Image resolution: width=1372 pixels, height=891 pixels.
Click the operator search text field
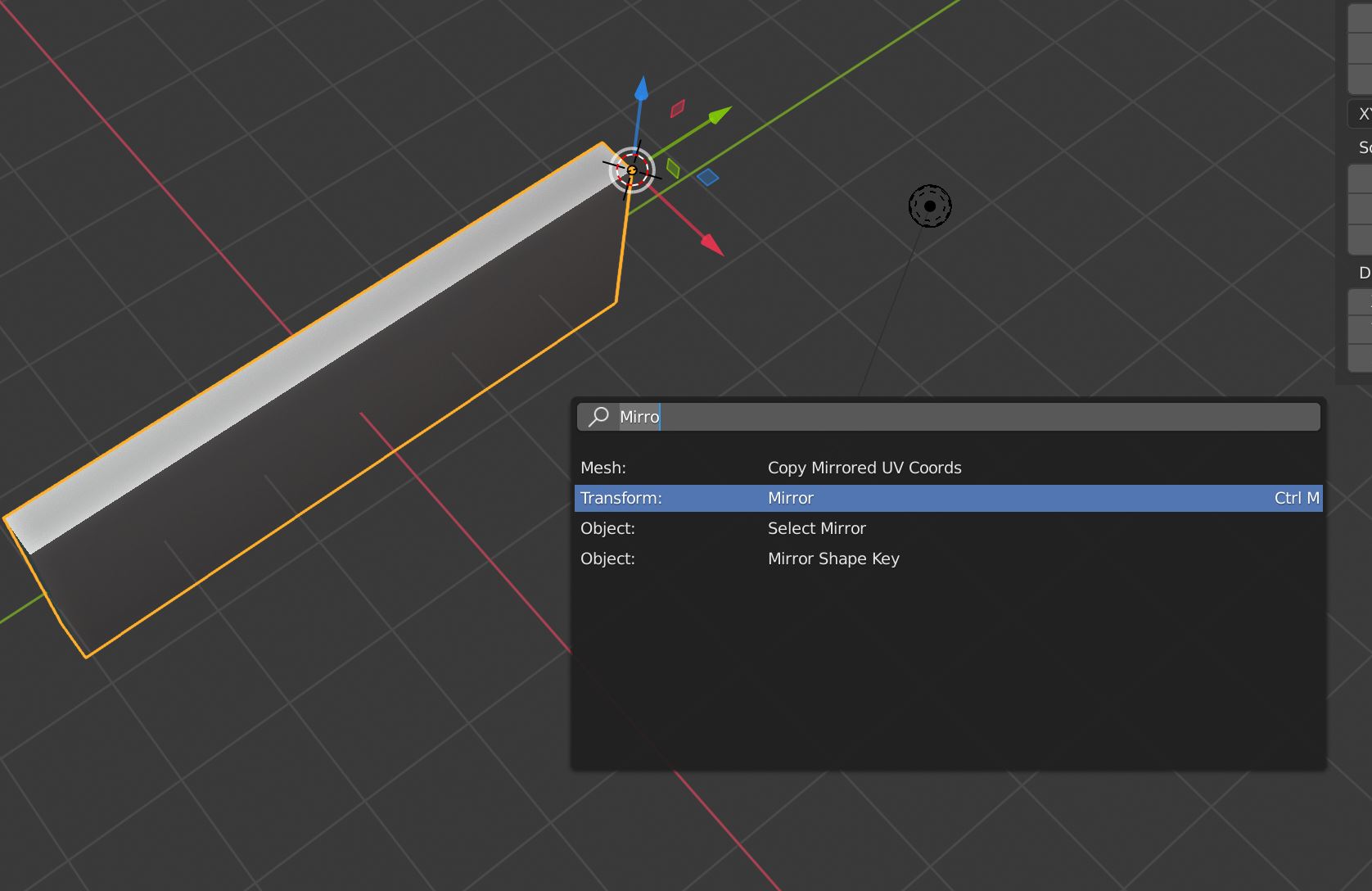(948, 417)
